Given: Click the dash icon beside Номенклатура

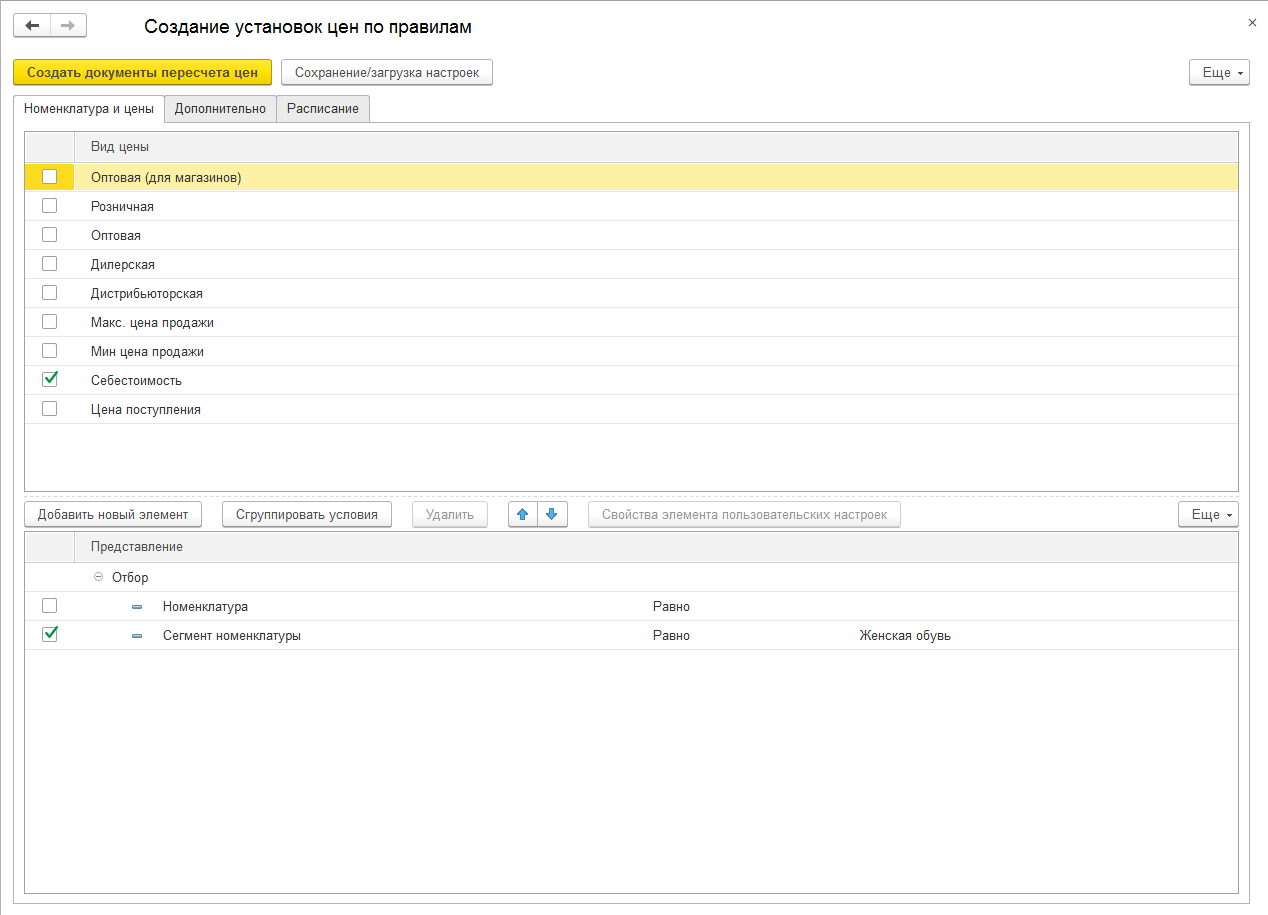Looking at the screenshot, I should point(137,607).
